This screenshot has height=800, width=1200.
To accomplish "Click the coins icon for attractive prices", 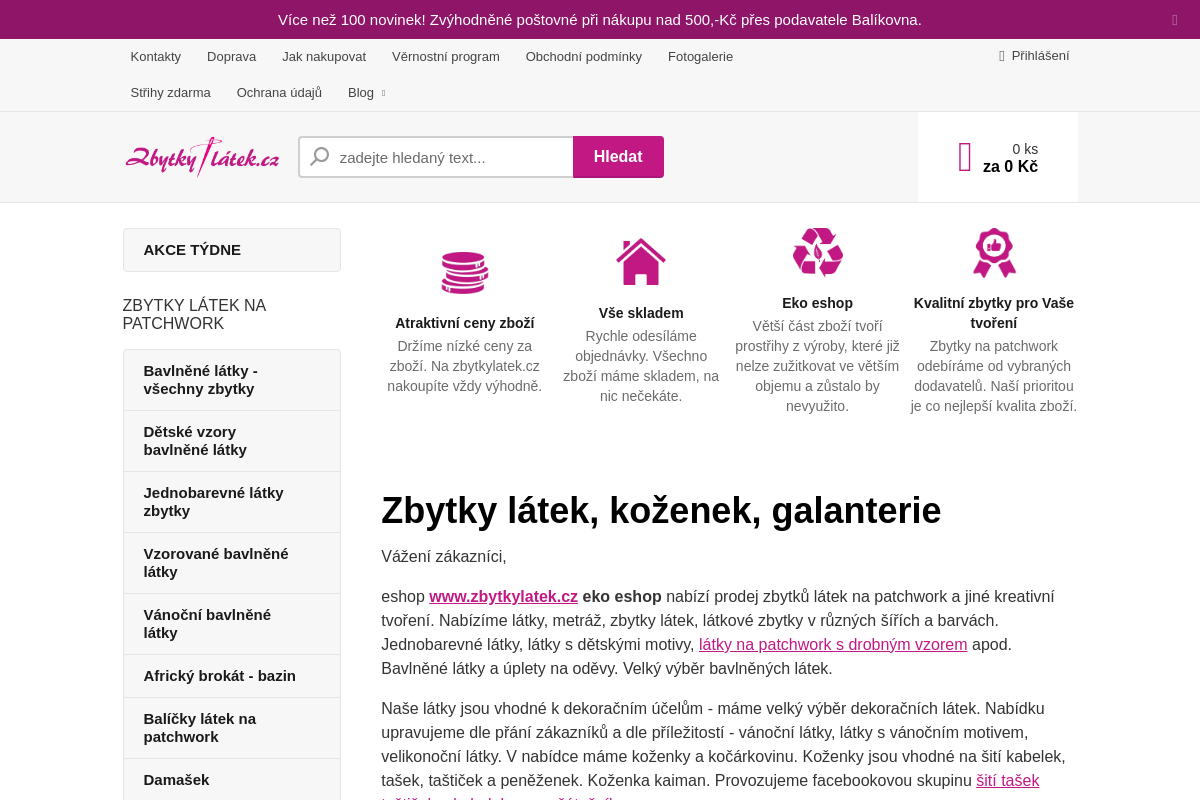I will click(x=465, y=272).
